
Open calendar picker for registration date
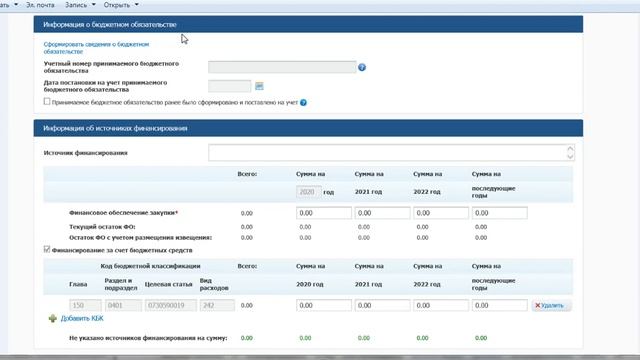(259, 86)
